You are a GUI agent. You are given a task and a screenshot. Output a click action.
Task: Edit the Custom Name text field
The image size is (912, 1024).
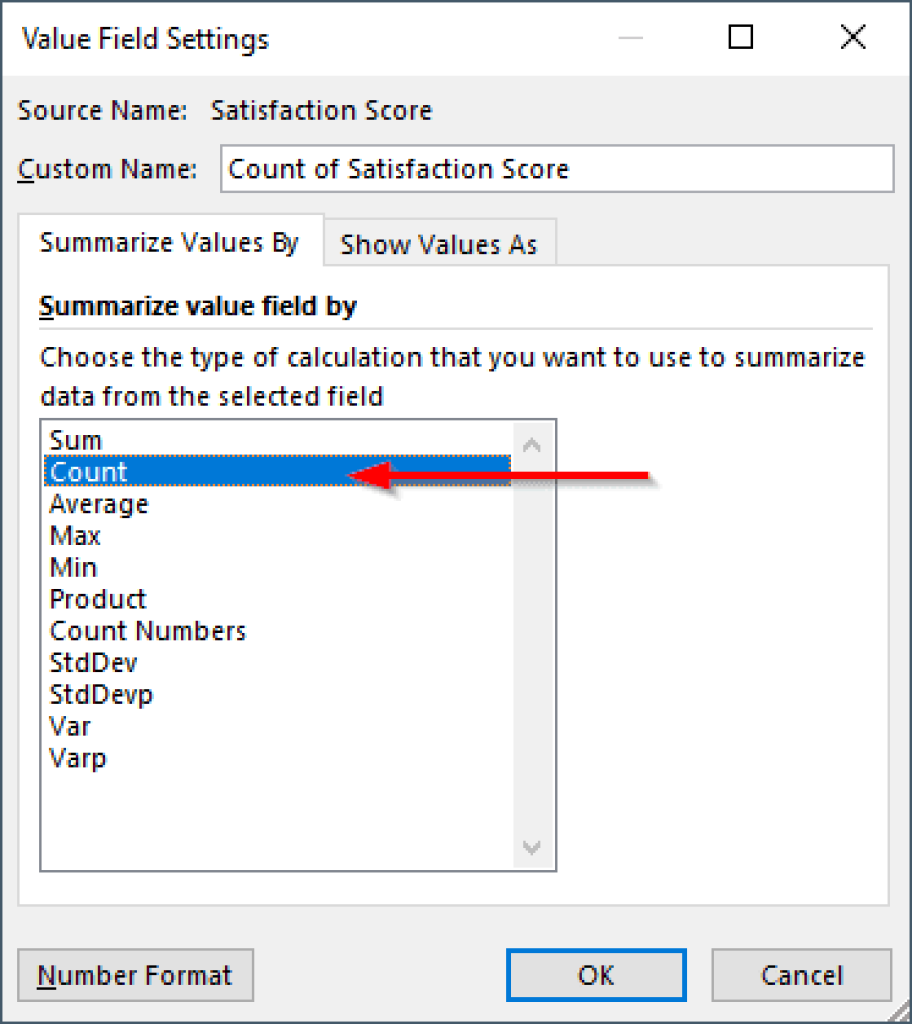coord(556,168)
